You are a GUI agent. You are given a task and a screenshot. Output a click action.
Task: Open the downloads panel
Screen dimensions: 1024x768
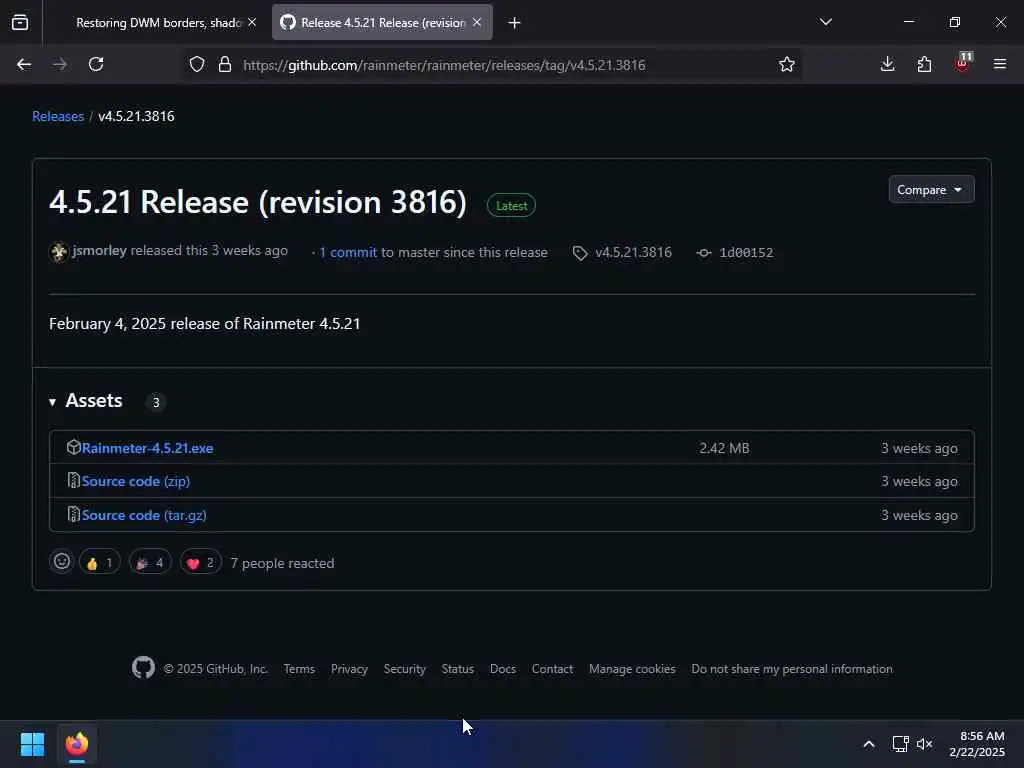[888, 64]
